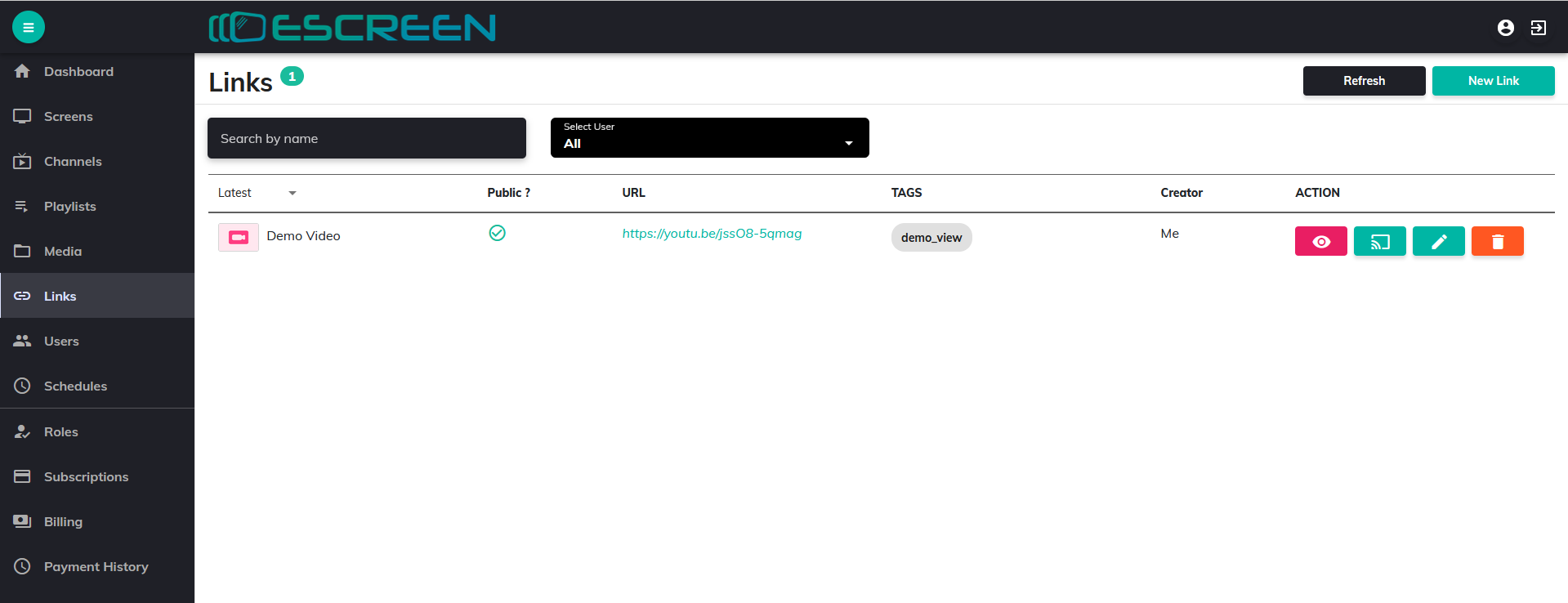Viewport: 1568px width, 603px height.
Task: Select the demo_view tag chip
Action: coord(931,238)
